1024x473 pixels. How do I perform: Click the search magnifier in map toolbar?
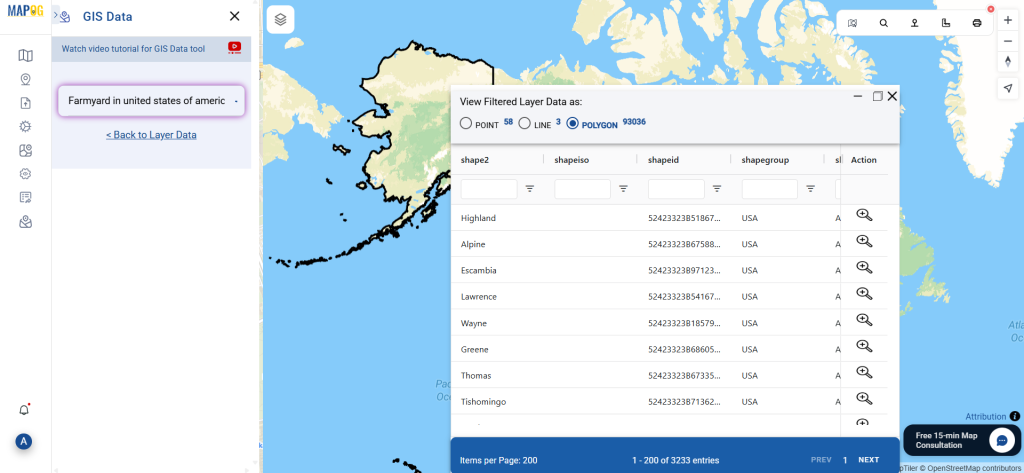coord(883,23)
